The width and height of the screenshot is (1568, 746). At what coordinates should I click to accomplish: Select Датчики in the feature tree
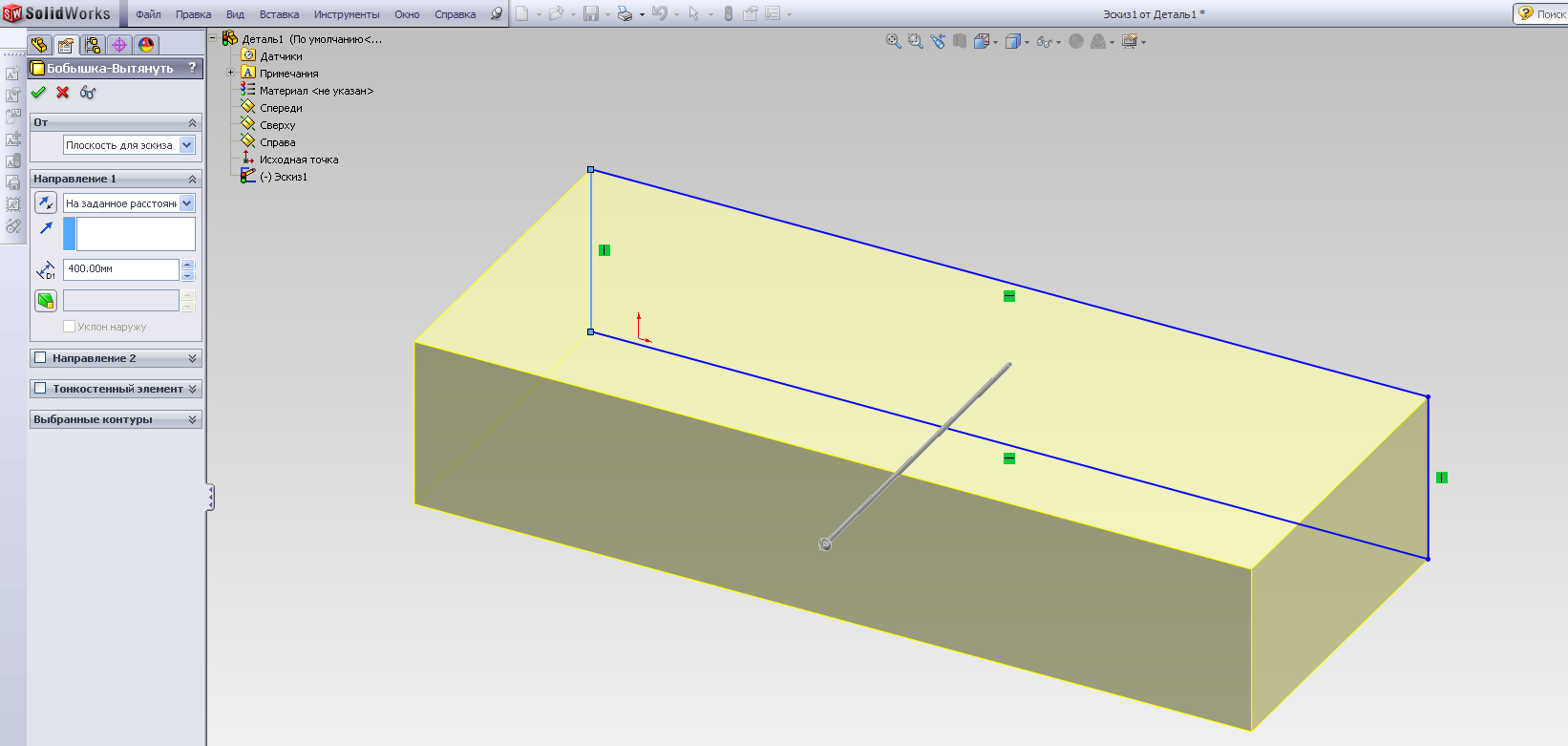click(281, 56)
